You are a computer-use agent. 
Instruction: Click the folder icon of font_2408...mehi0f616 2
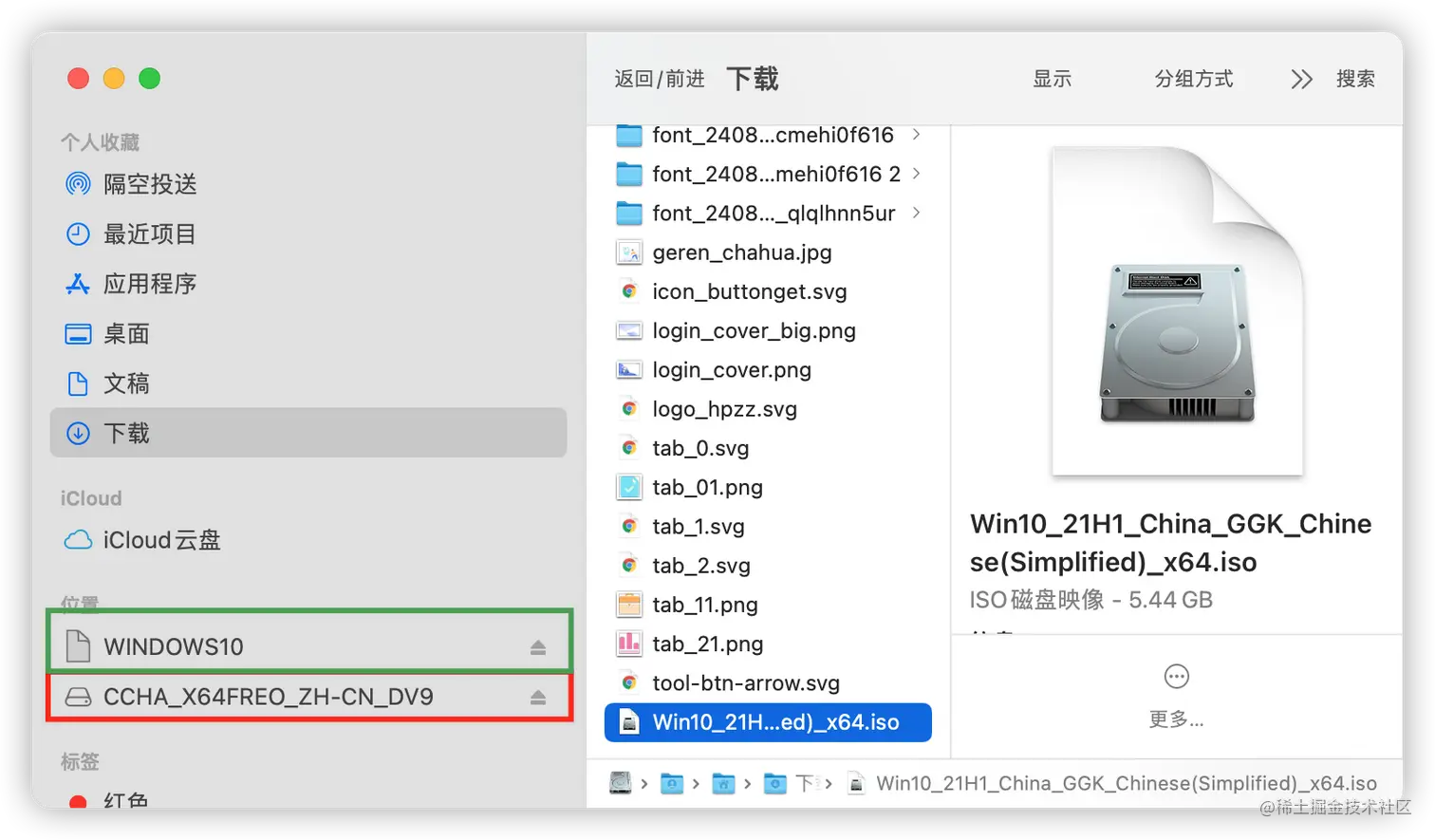point(629,175)
